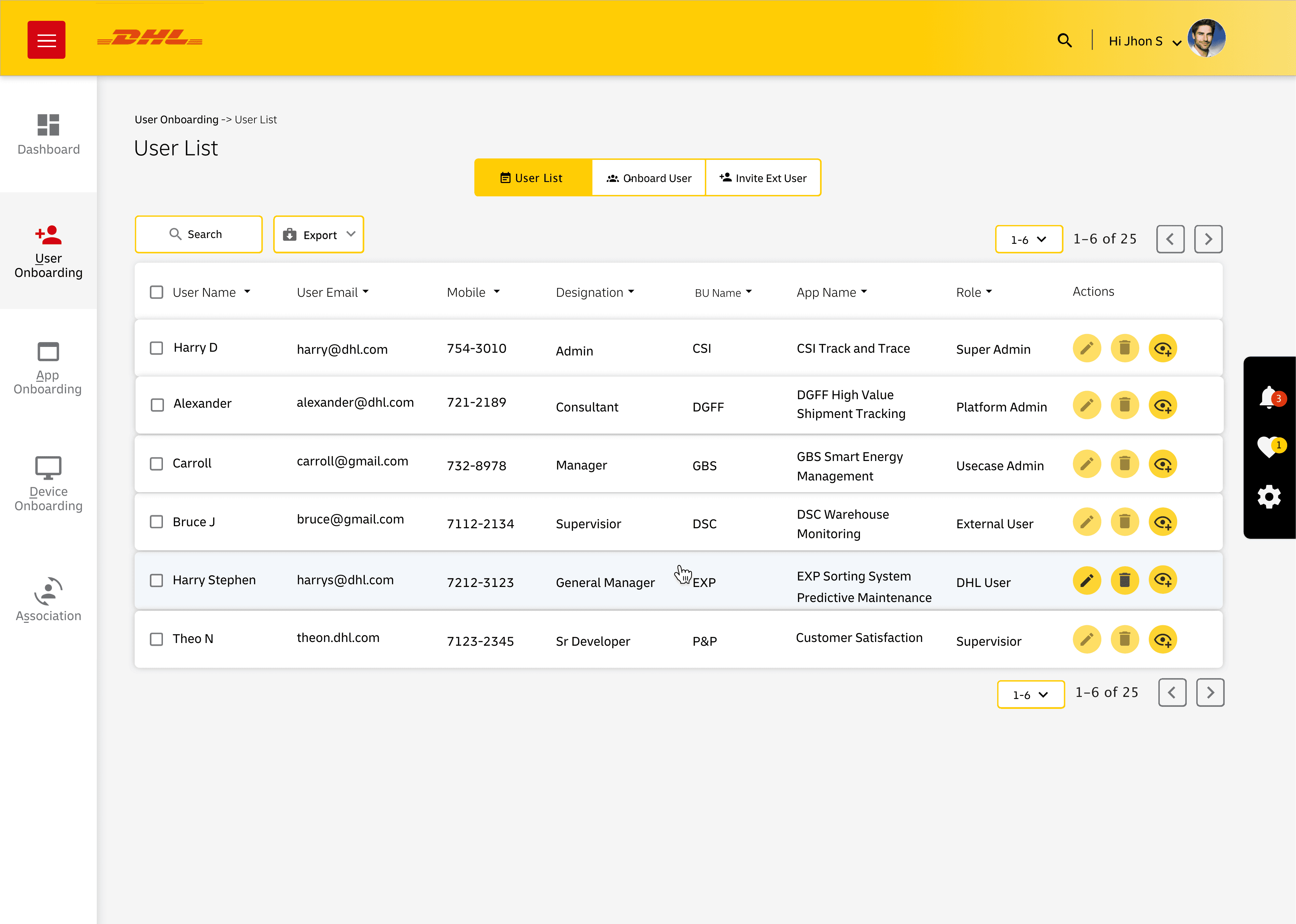Click into the Search field
The width and height of the screenshot is (1296, 924).
click(198, 234)
